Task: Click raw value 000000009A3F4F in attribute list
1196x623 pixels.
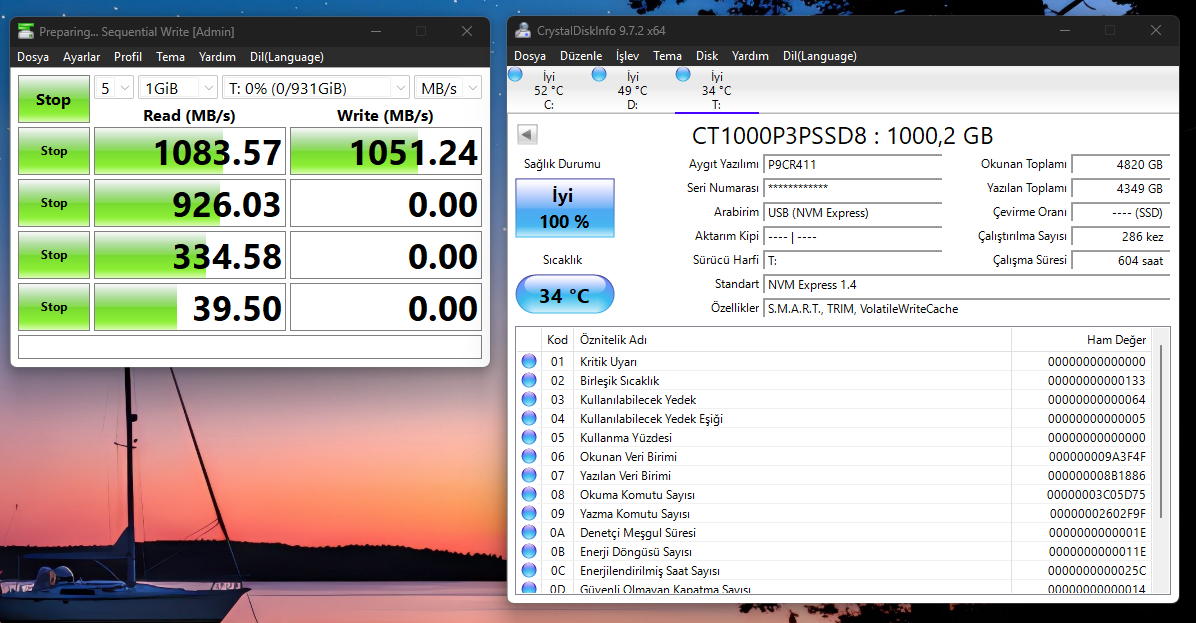Action: (1097, 456)
